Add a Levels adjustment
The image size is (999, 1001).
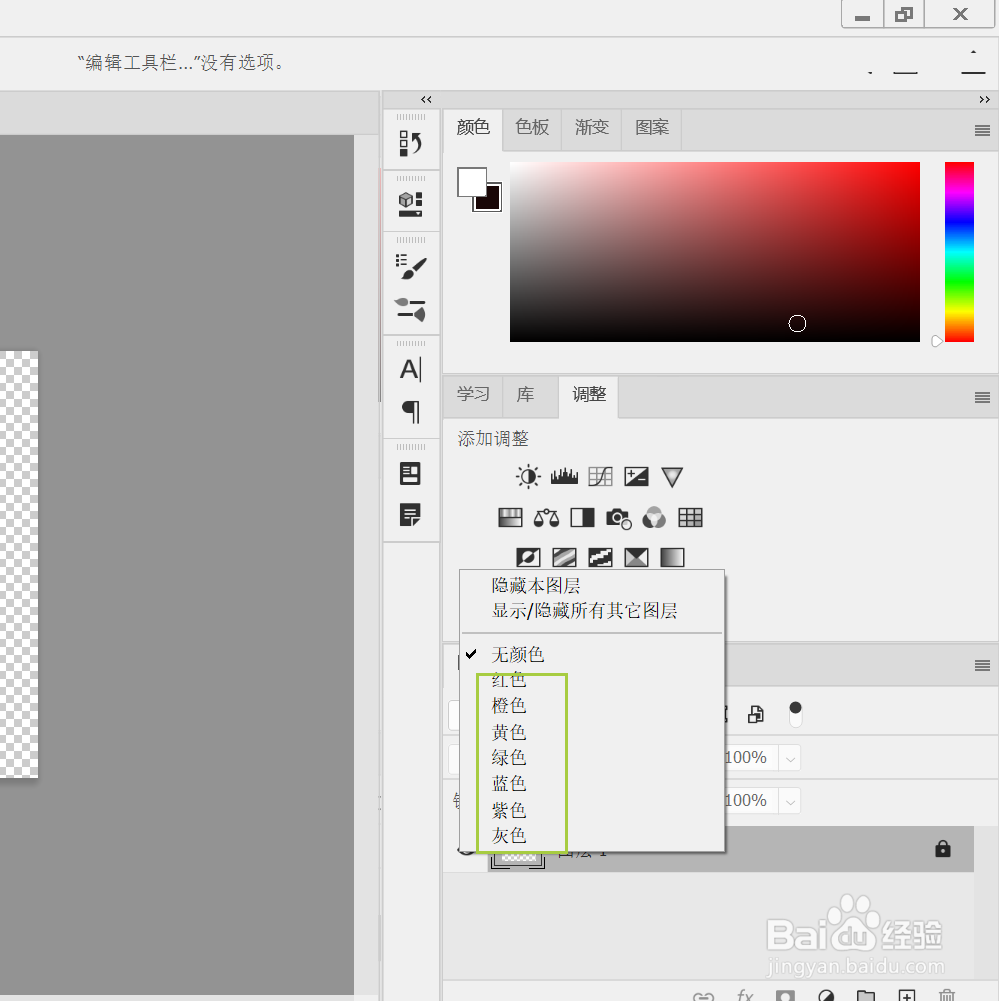coord(564,477)
